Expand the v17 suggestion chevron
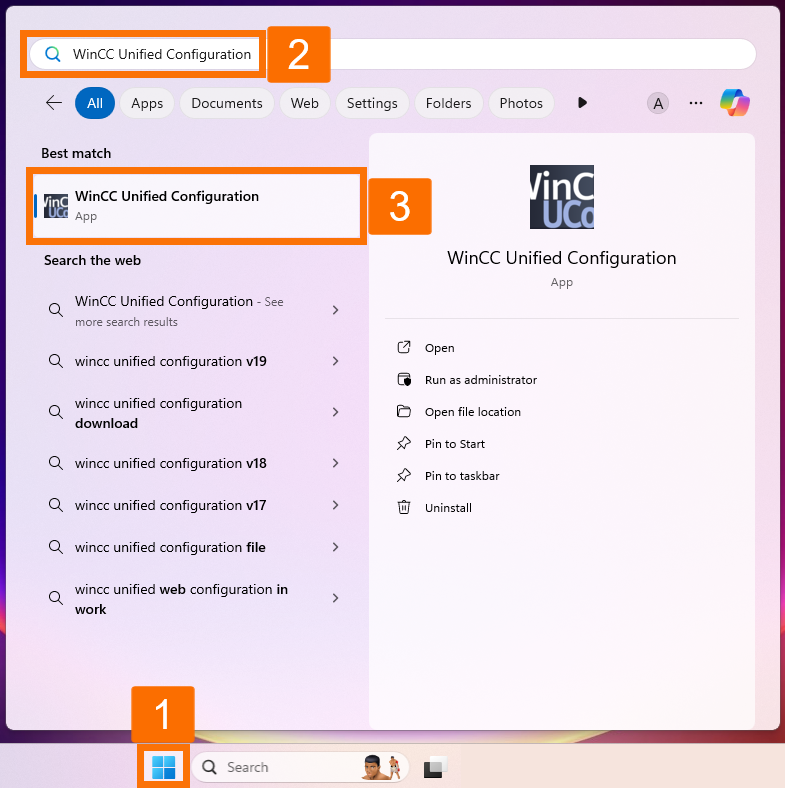Screen dimensions: 785x788 coord(336,505)
